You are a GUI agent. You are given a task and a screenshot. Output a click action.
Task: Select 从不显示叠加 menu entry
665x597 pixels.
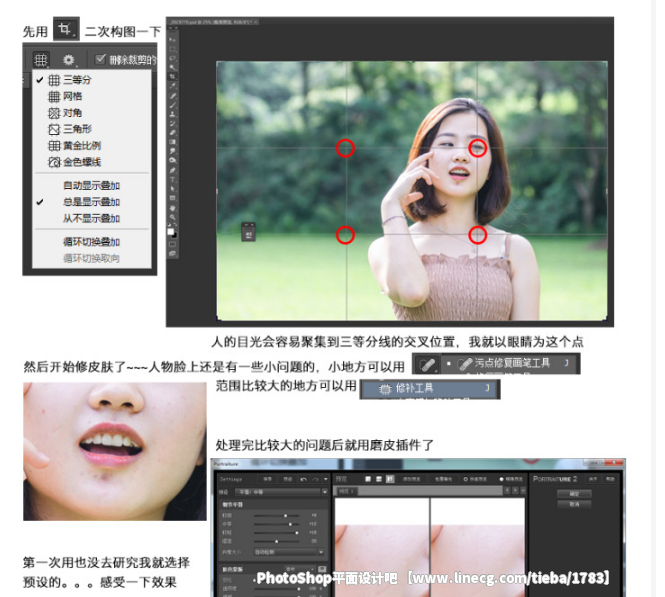point(92,218)
